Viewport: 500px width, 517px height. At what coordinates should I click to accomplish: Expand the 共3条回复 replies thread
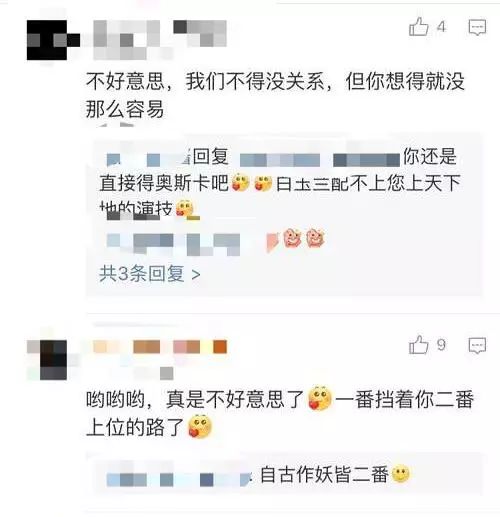(x=150, y=274)
